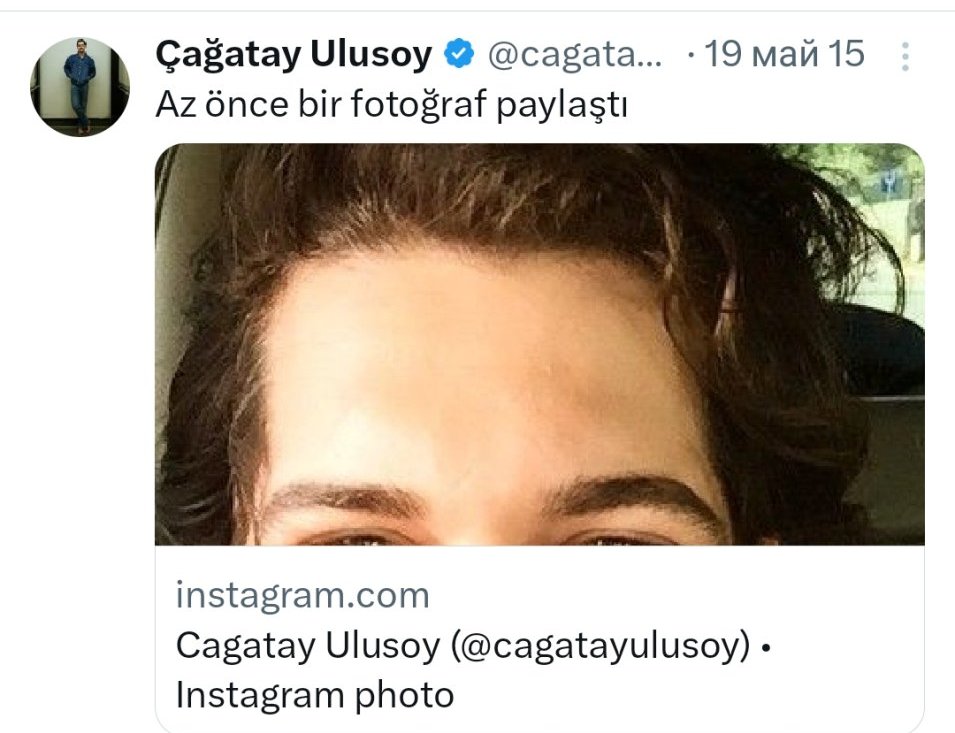Open Çağatay Ulusoy's profile avatar
The image size is (955, 733).
click(80, 86)
